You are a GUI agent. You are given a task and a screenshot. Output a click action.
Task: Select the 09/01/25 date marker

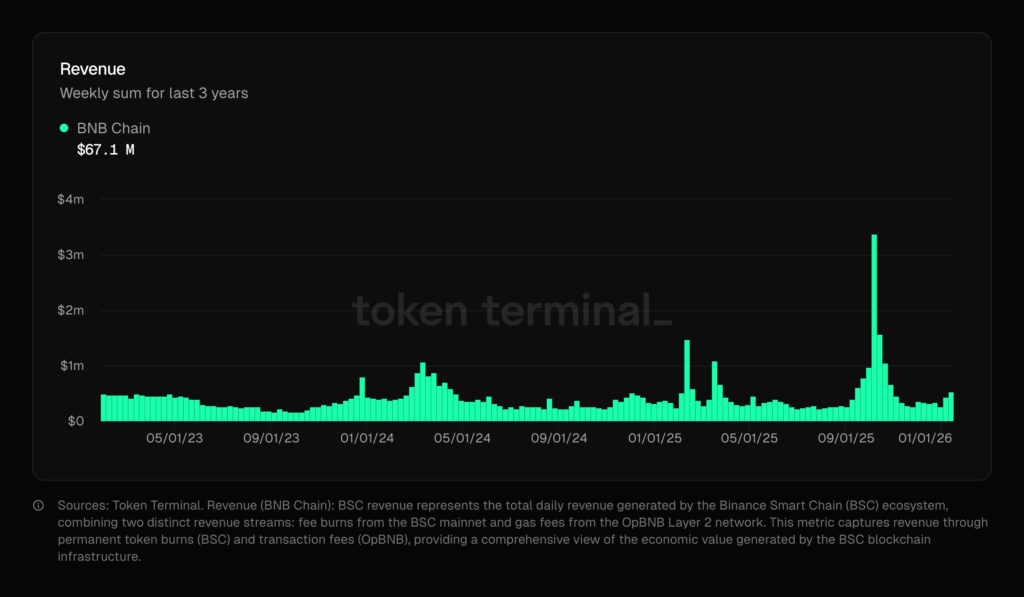click(x=848, y=438)
